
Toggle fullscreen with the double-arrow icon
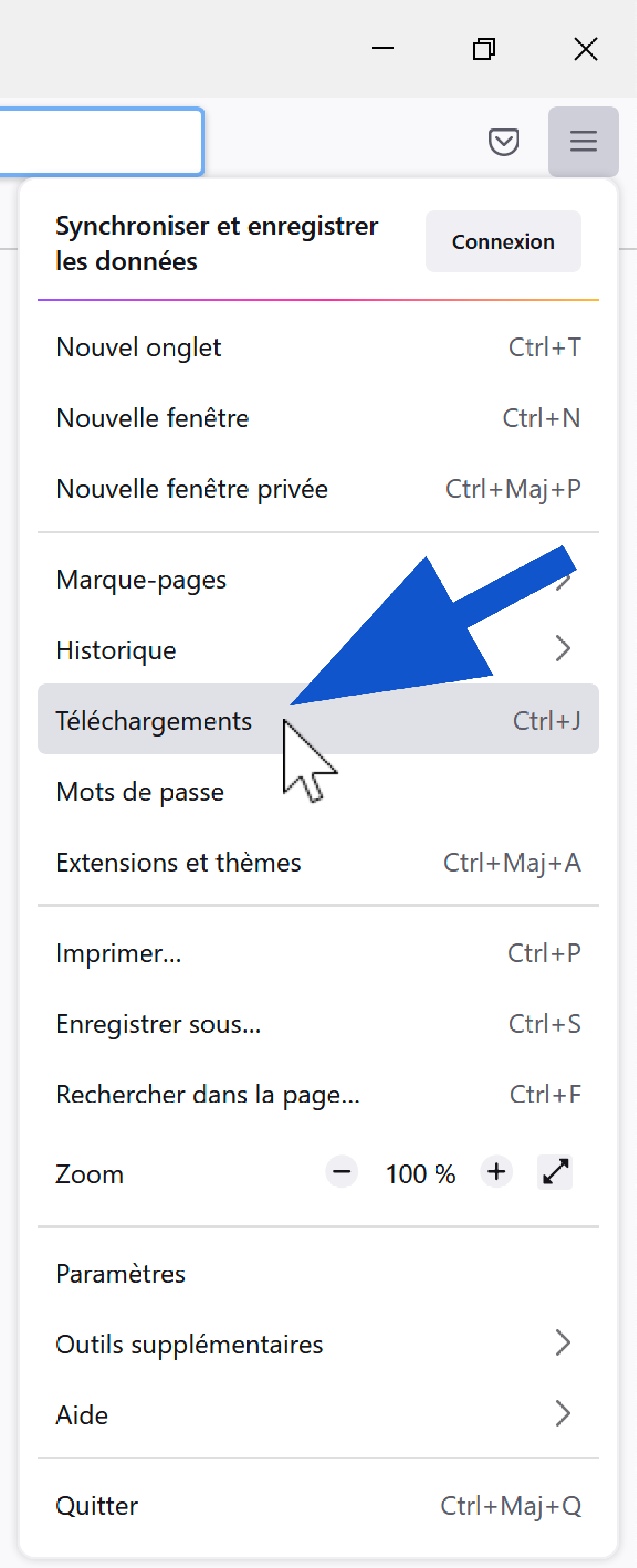point(555,1172)
